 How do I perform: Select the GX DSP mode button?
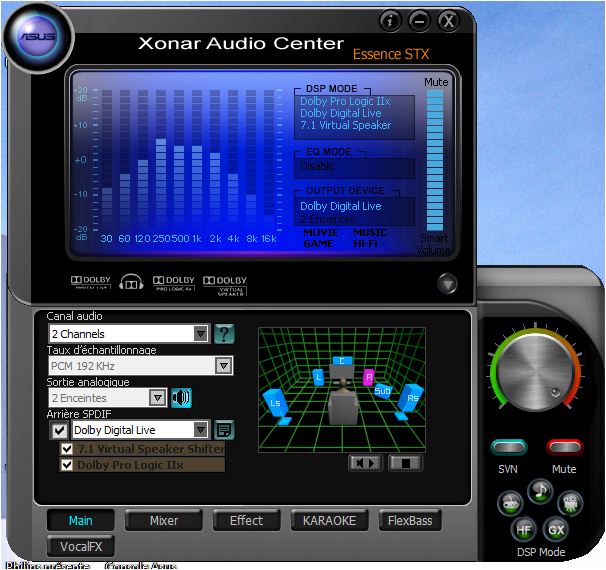pyautogui.click(x=556, y=529)
